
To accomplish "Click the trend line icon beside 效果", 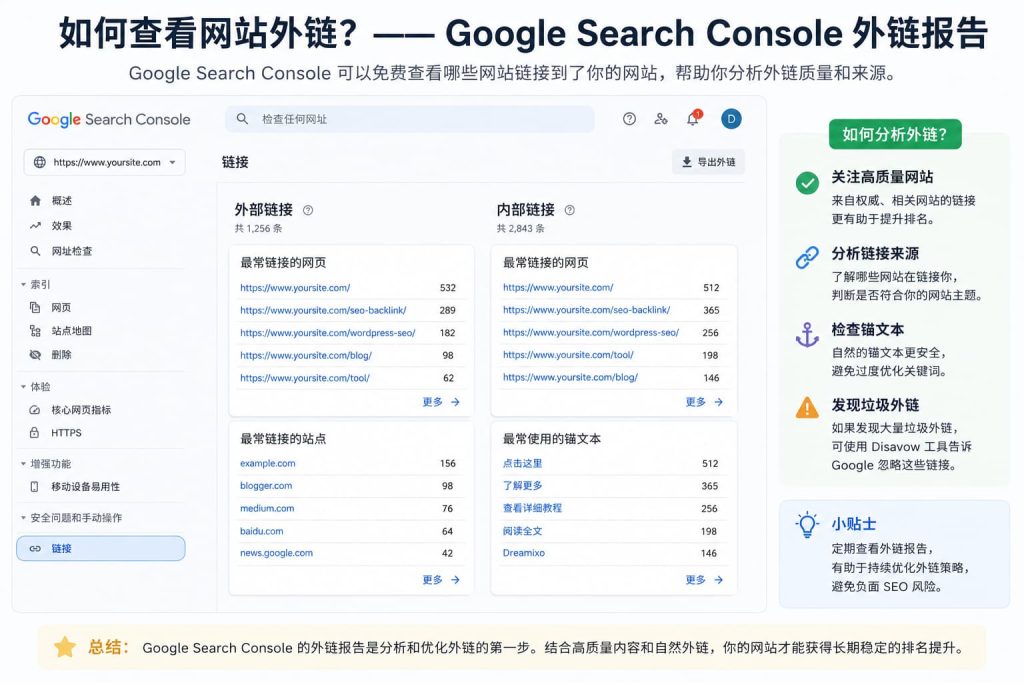I will point(35,226).
